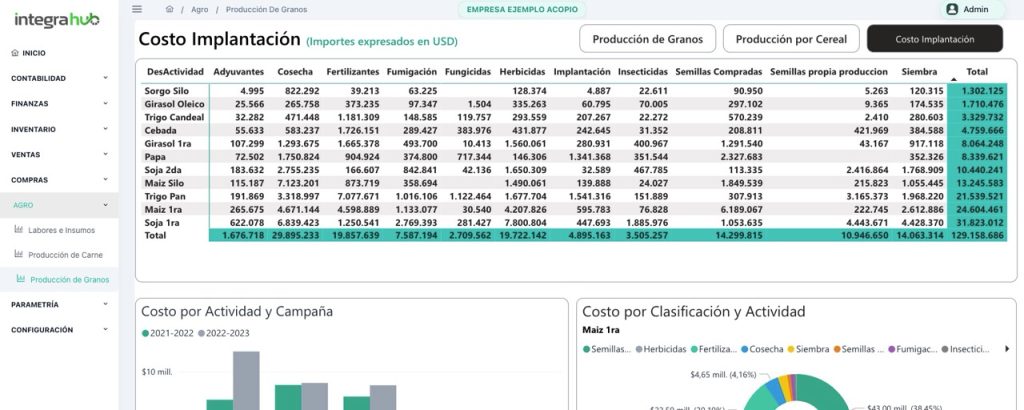Click the Agro breadcrumb link
The image size is (1024, 410).
[199, 9]
